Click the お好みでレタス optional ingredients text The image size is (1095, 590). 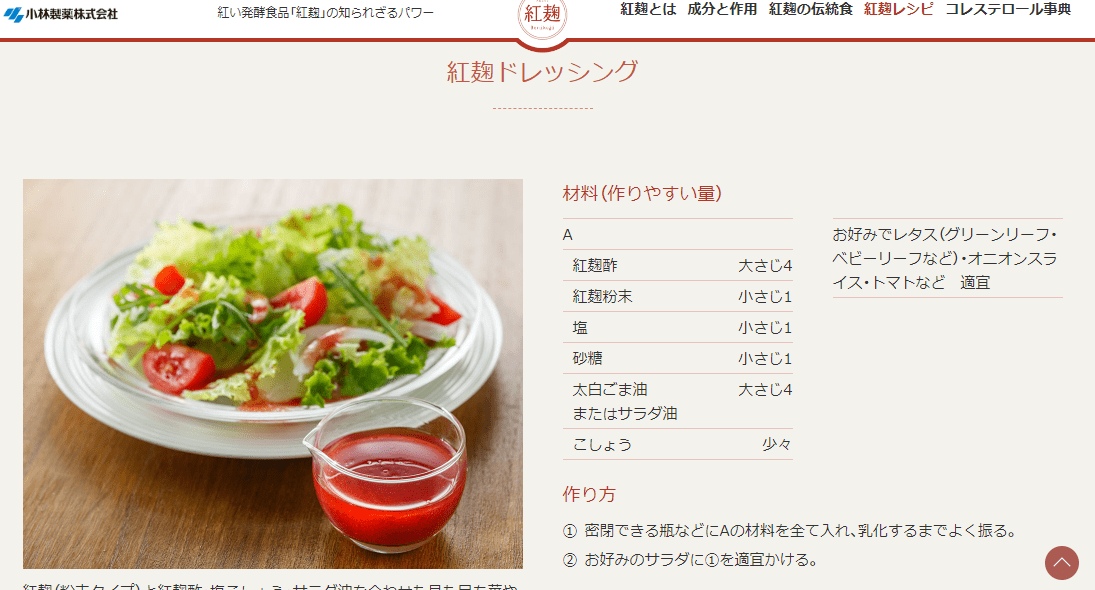(x=947, y=258)
